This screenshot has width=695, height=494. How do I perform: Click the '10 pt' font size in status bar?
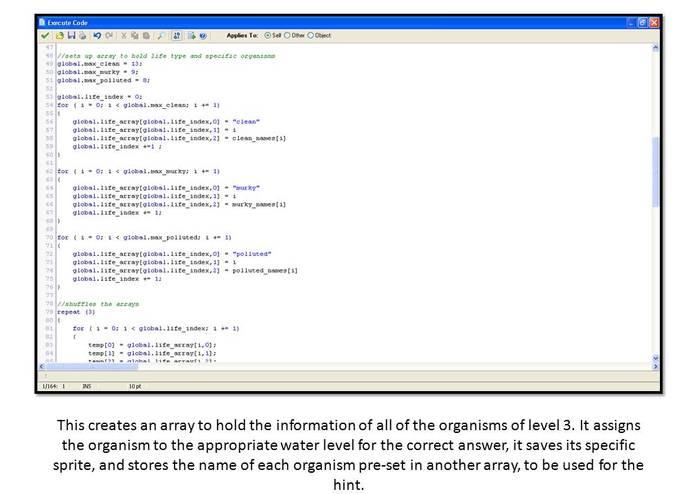(x=135, y=386)
